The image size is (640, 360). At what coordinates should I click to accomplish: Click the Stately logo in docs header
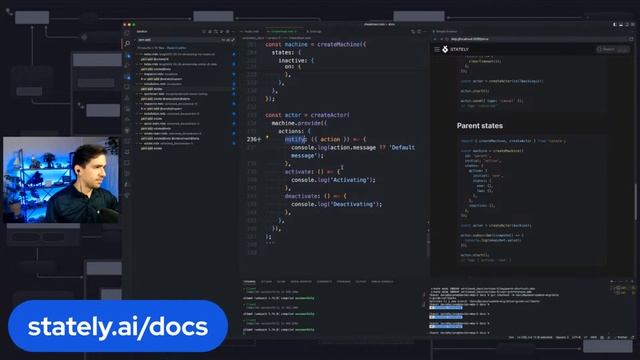click(456, 49)
